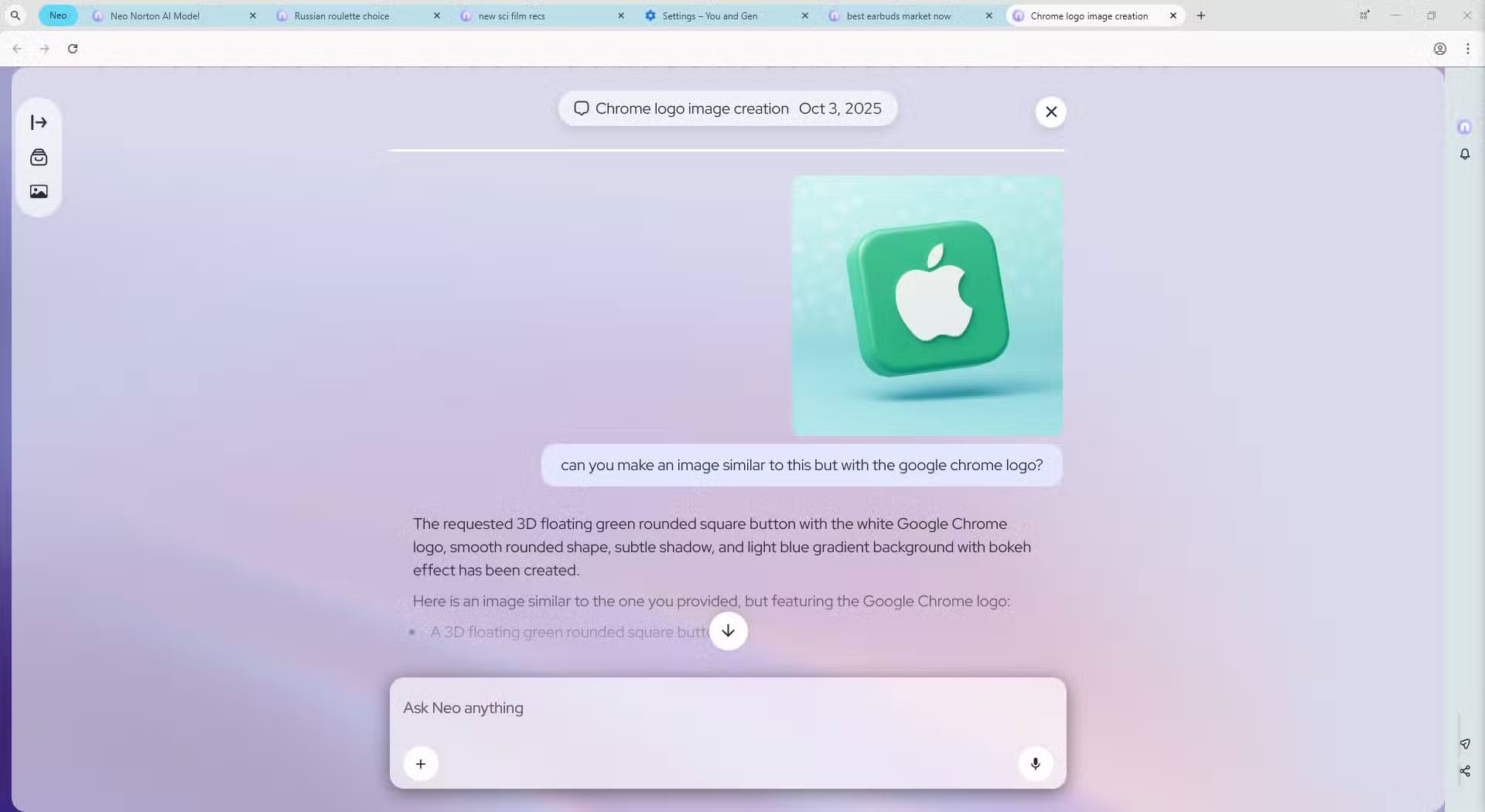Jump to latest message with down arrow
The image size is (1485, 812).
pos(729,631)
